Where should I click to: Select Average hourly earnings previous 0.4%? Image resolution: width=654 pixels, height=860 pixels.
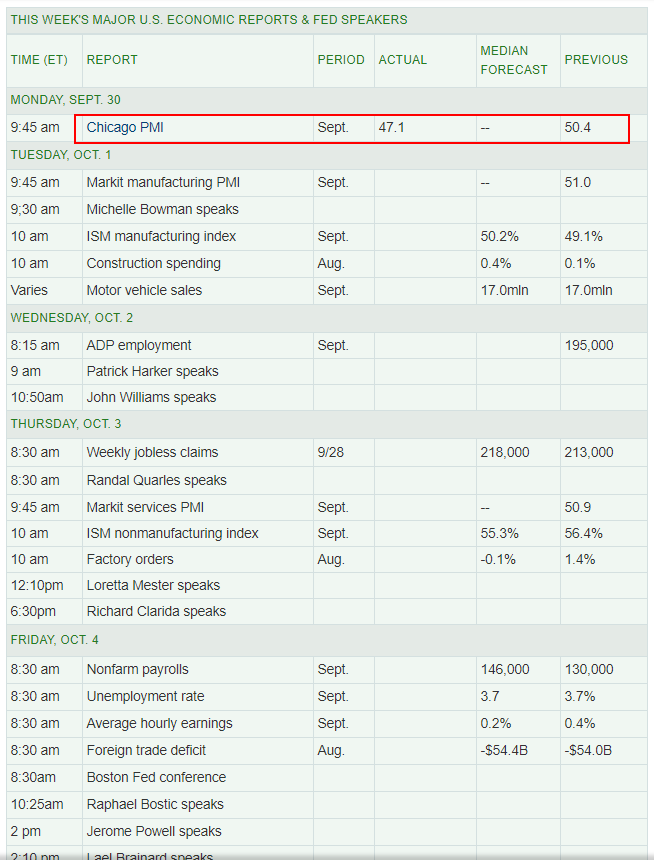pyautogui.click(x=579, y=723)
